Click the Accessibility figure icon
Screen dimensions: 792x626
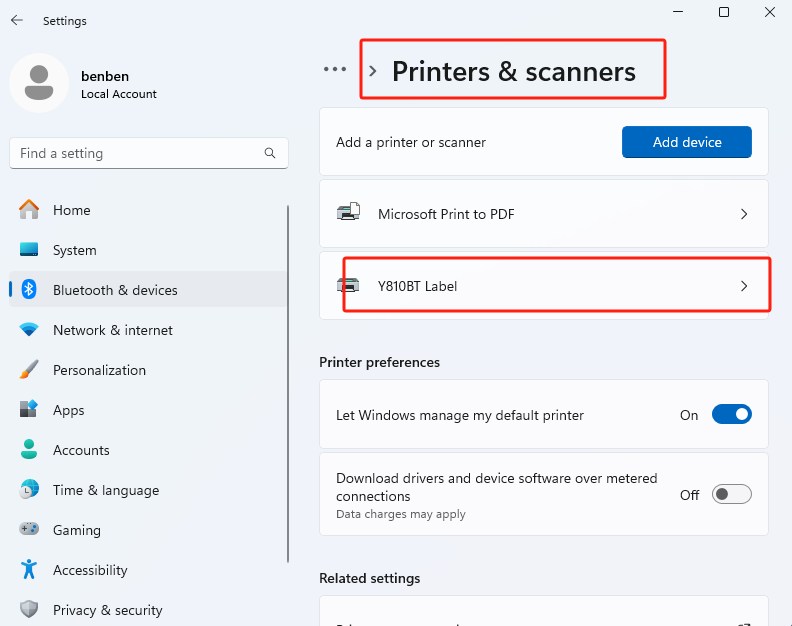(x=29, y=569)
